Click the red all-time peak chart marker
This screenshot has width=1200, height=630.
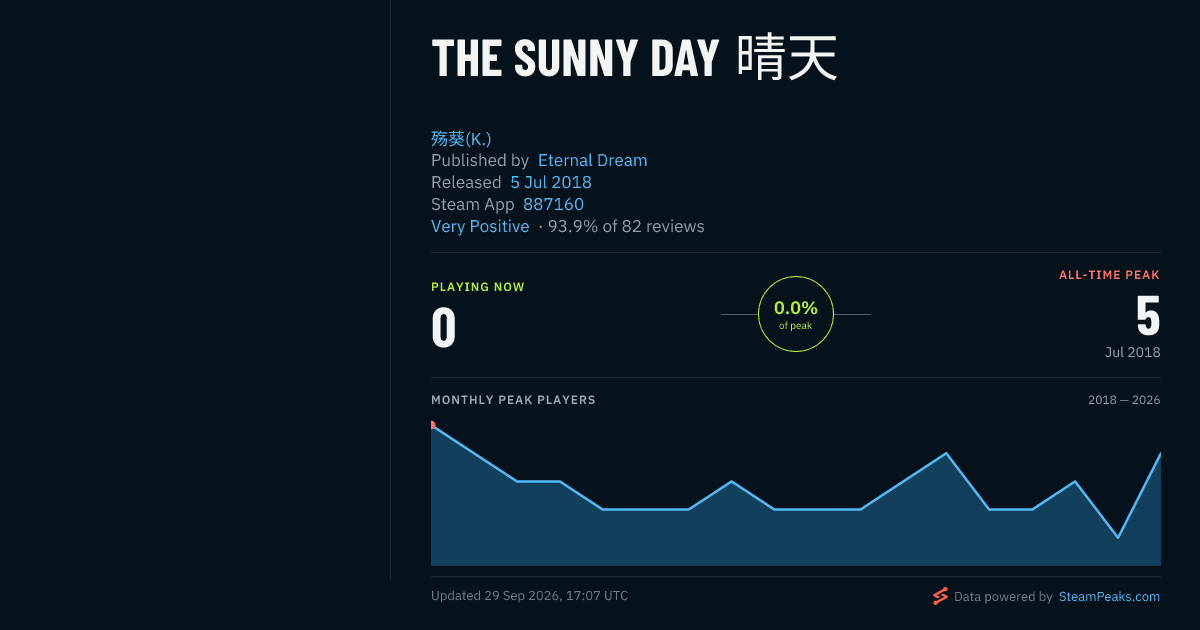[432, 425]
